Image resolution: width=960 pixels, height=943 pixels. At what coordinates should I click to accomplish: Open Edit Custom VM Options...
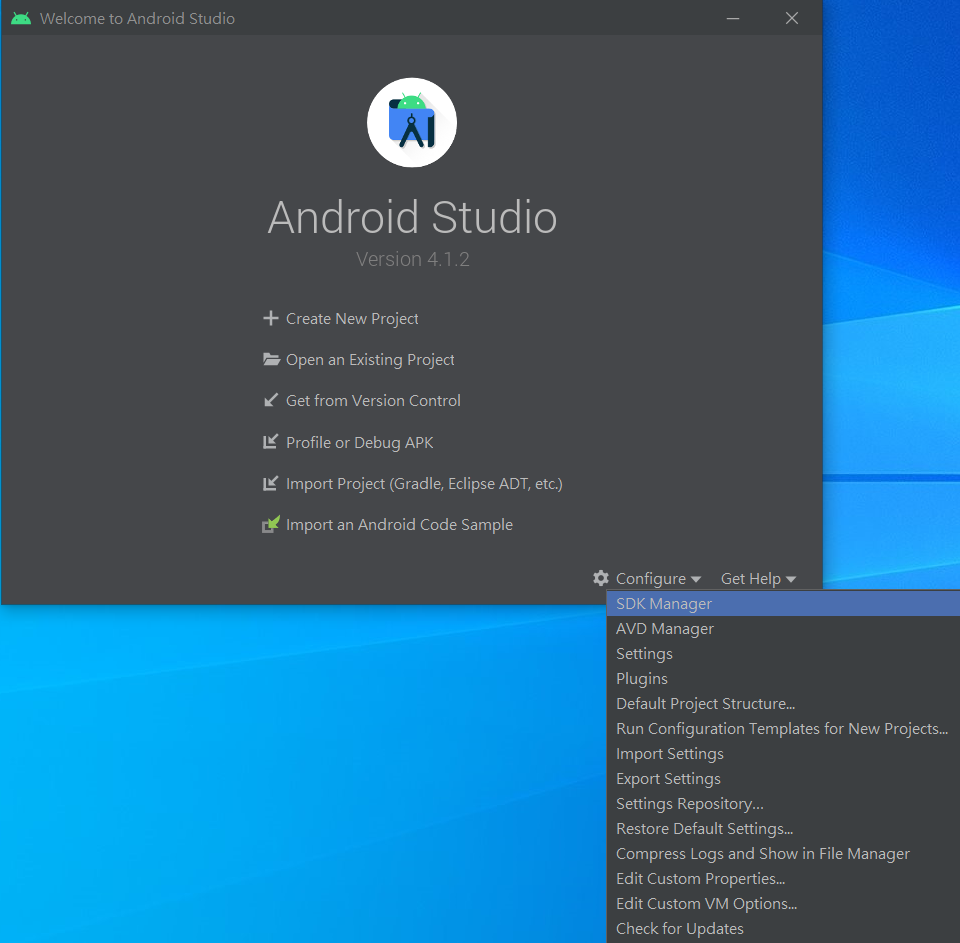pyautogui.click(x=783, y=904)
